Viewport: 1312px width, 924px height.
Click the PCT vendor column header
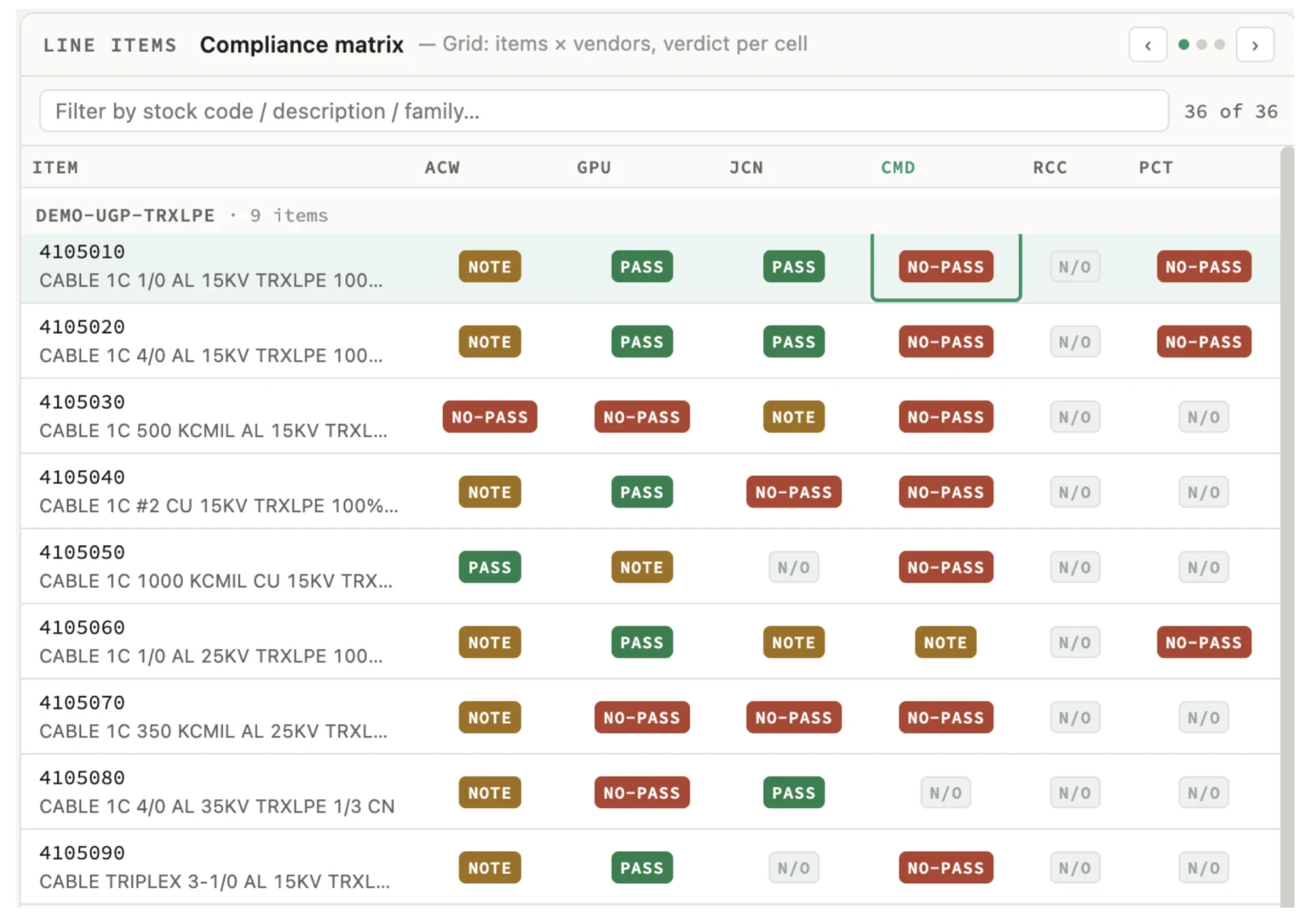(x=1155, y=168)
